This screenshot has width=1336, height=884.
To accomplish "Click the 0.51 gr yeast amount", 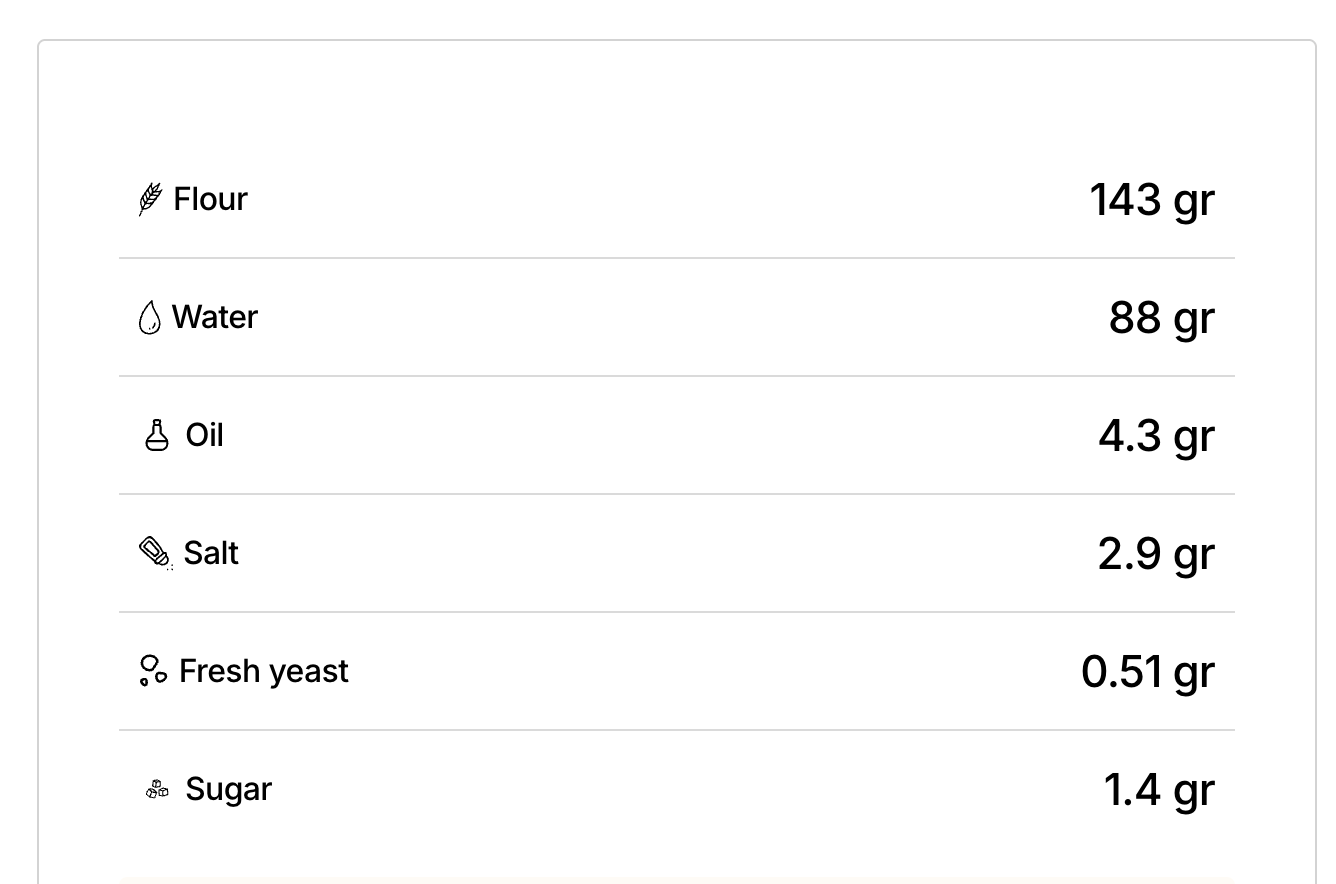I will point(1148,672).
